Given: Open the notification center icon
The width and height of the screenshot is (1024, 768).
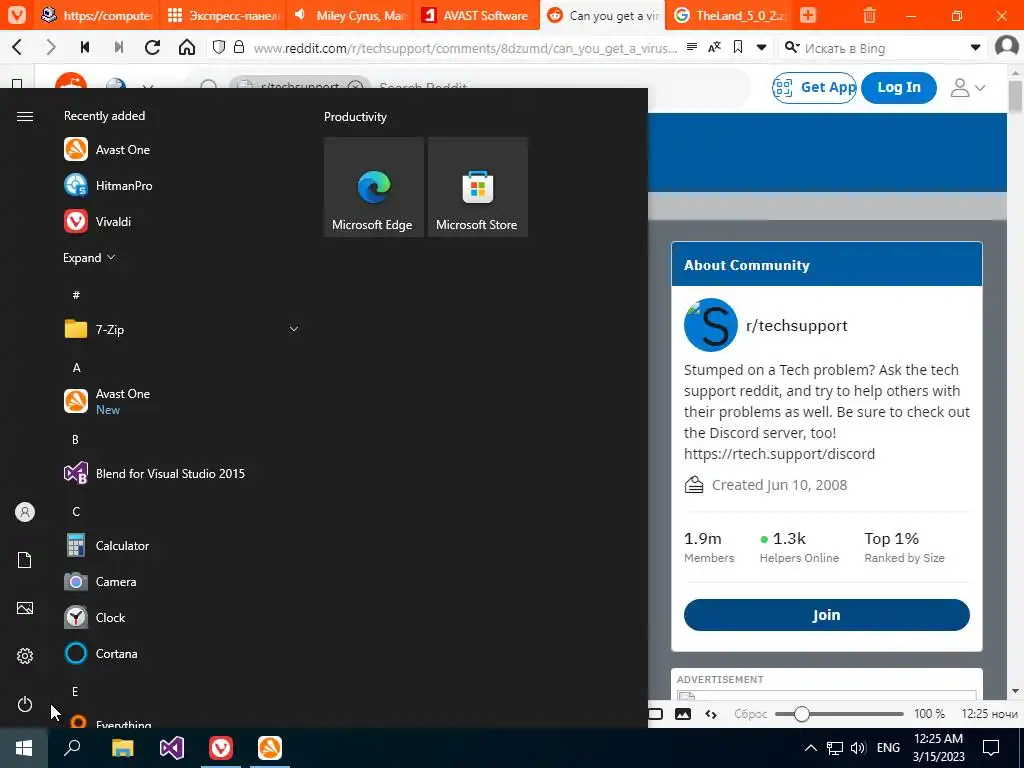Looking at the screenshot, I should pyautogui.click(x=991, y=748).
